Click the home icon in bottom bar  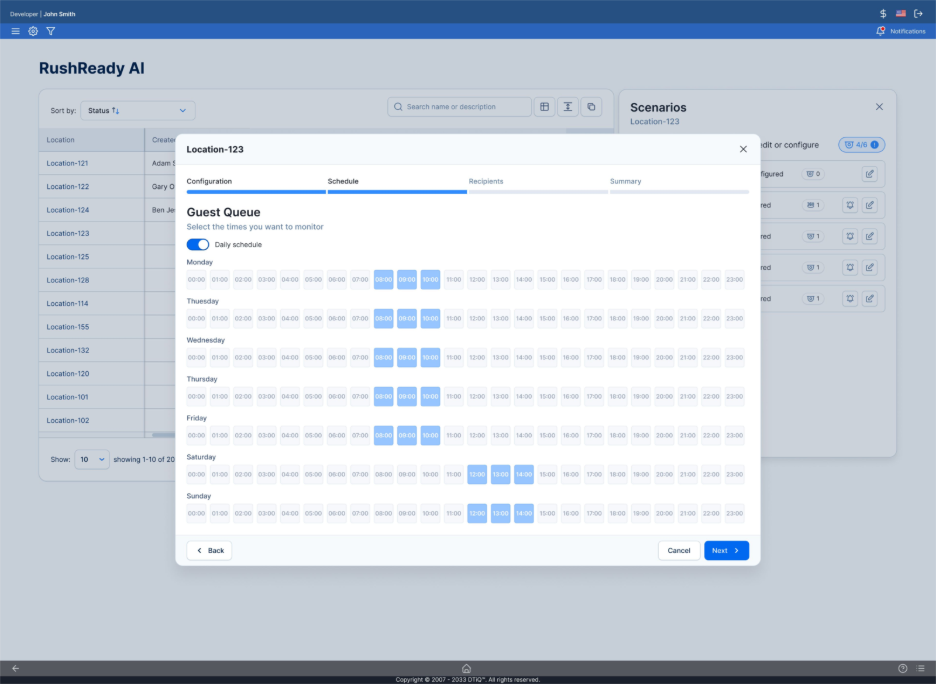pos(466,668)
